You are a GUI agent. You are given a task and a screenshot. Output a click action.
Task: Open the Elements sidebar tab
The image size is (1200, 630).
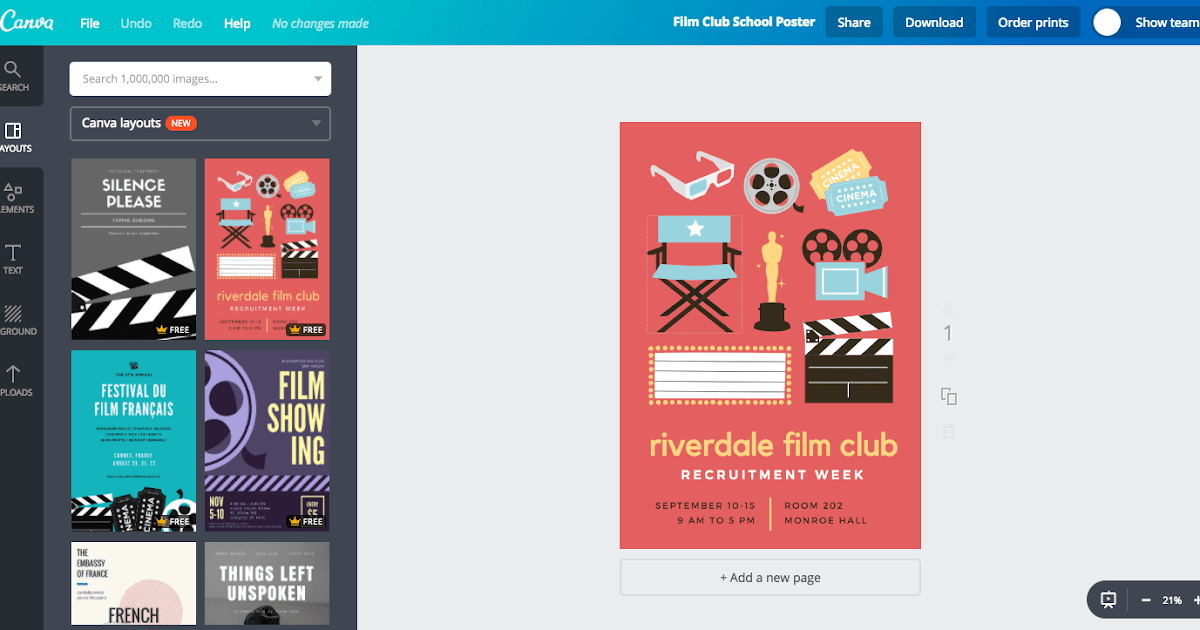17,198
